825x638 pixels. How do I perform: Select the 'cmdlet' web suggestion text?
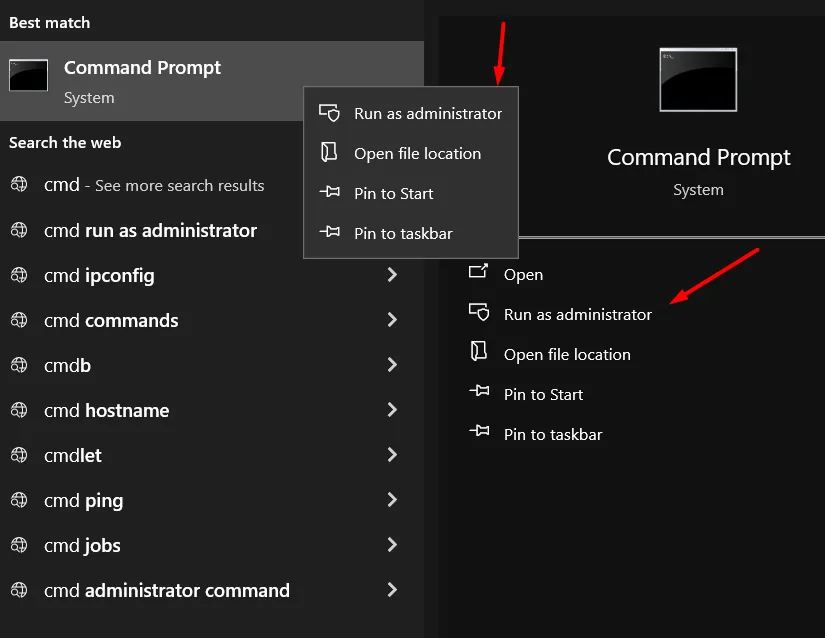(x=73, y=455)
